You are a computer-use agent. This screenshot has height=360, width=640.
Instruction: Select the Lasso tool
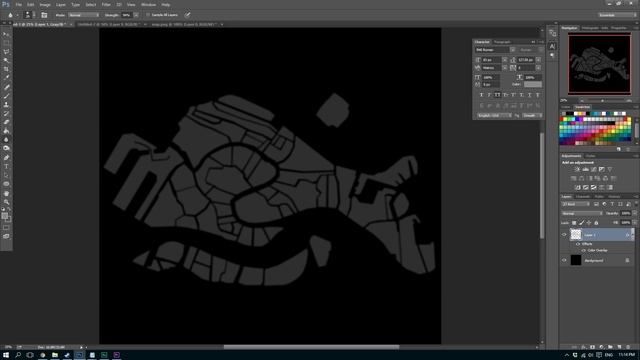point(6,52)
